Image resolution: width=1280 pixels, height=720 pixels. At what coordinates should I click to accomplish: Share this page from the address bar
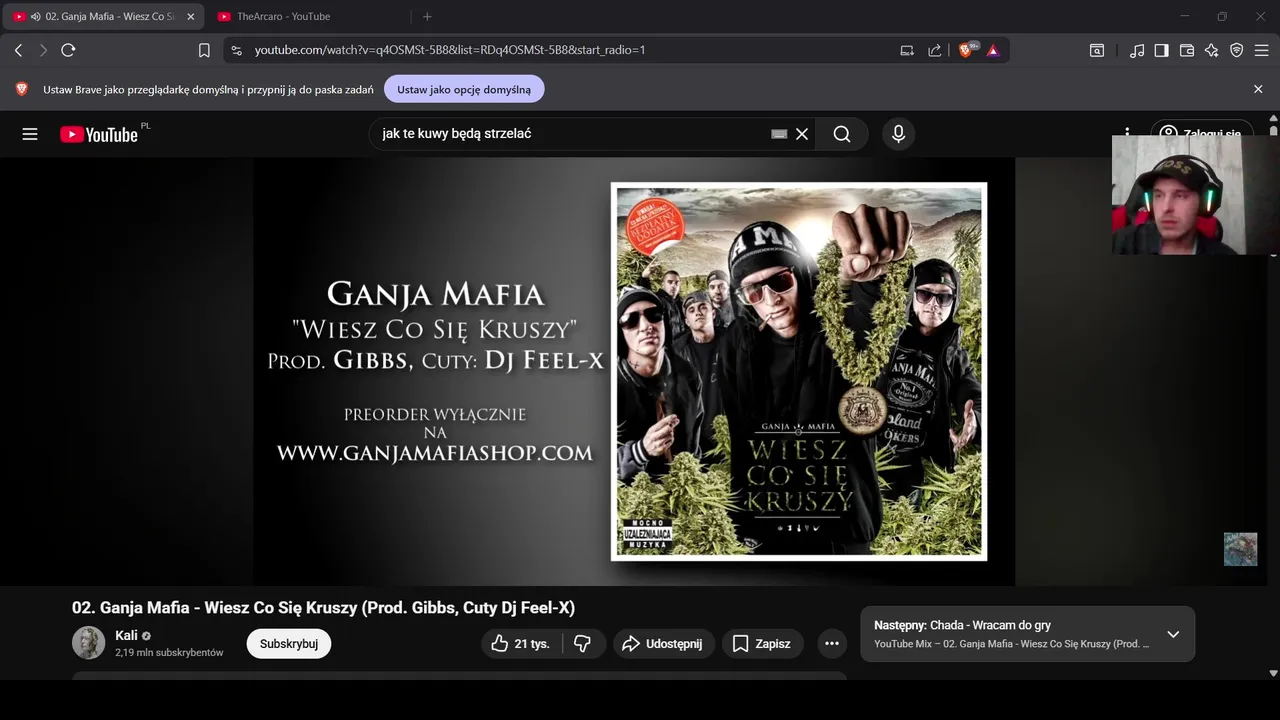click(x=934, y=50)
